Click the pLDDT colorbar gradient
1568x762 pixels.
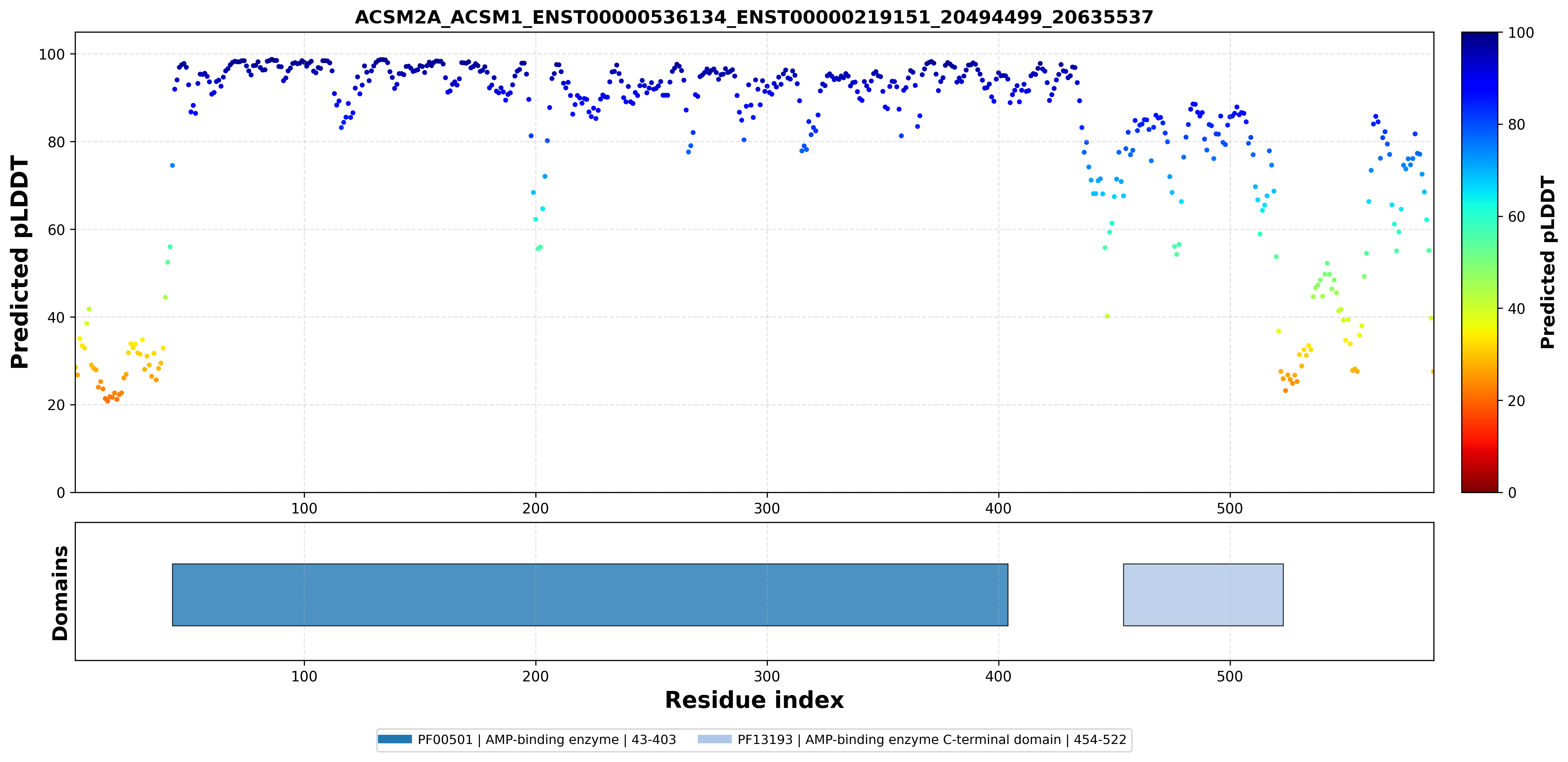pyautogui.click(x=1479, y=262)
